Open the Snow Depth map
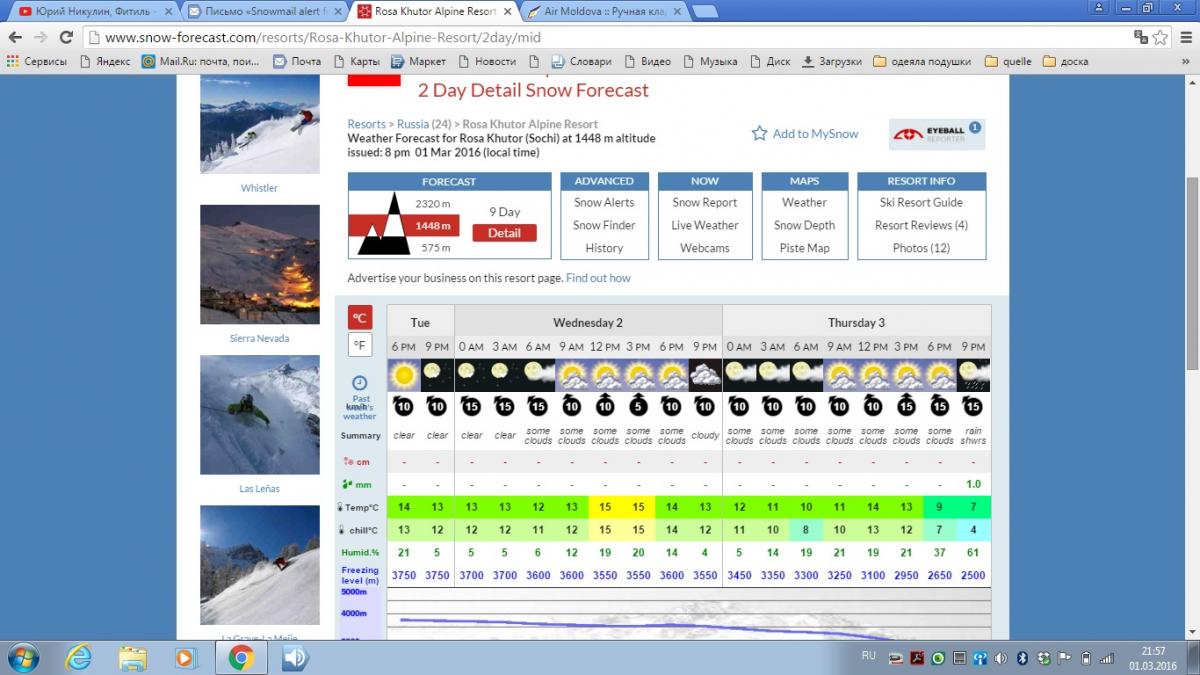1200x675 pixels. pos(804,225)
